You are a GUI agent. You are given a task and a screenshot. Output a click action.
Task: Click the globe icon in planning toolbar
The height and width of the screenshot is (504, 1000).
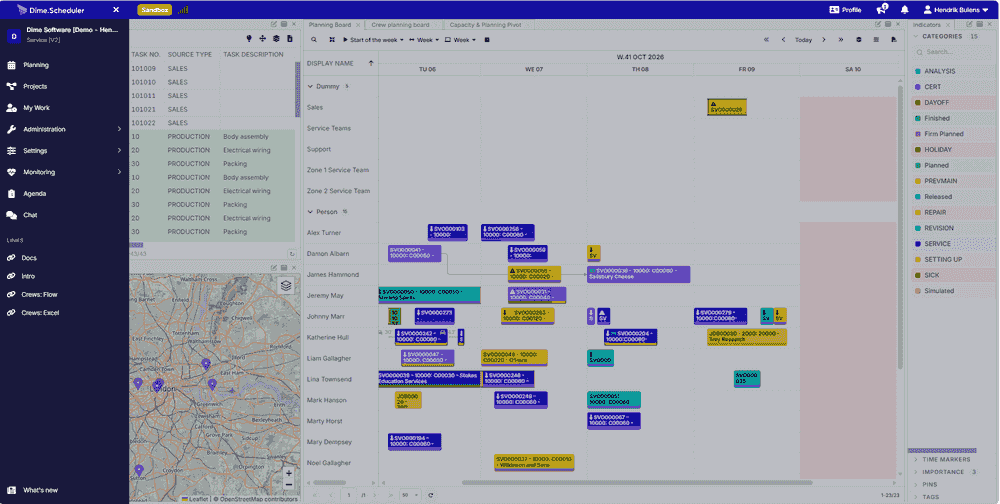pos(859,40)
